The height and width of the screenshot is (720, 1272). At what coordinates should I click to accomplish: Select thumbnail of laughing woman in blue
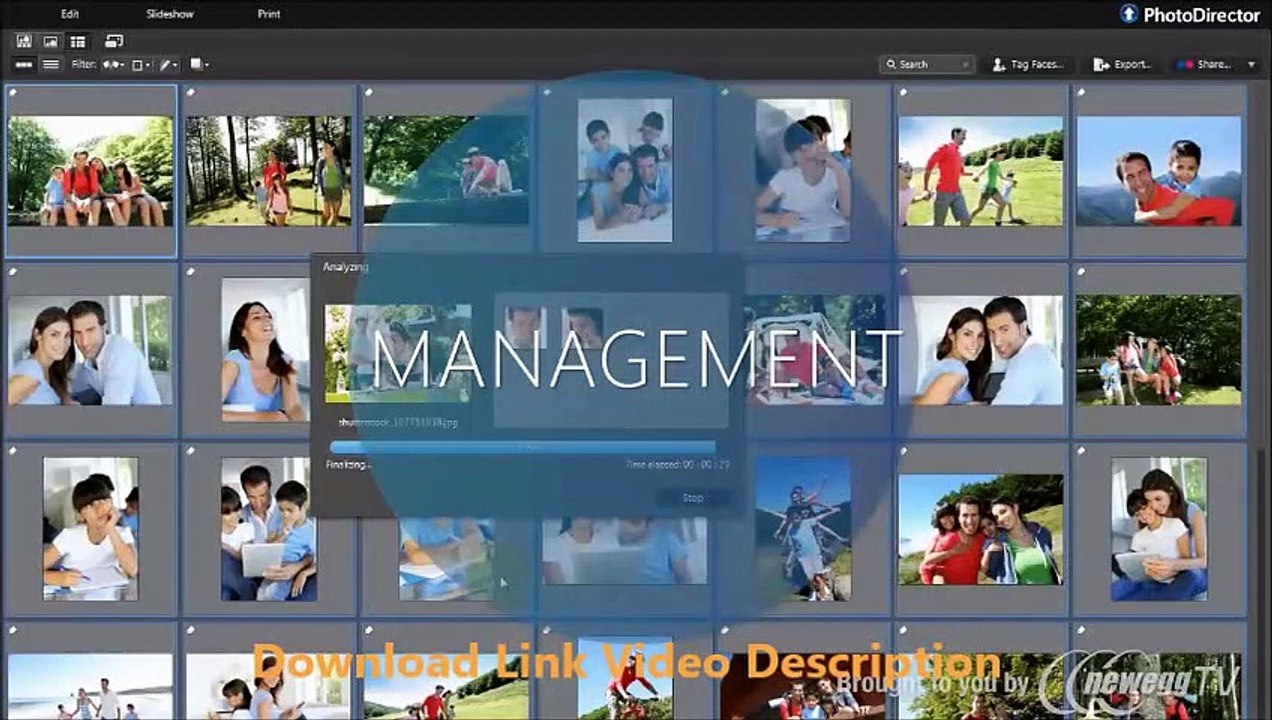coord(265,349)
